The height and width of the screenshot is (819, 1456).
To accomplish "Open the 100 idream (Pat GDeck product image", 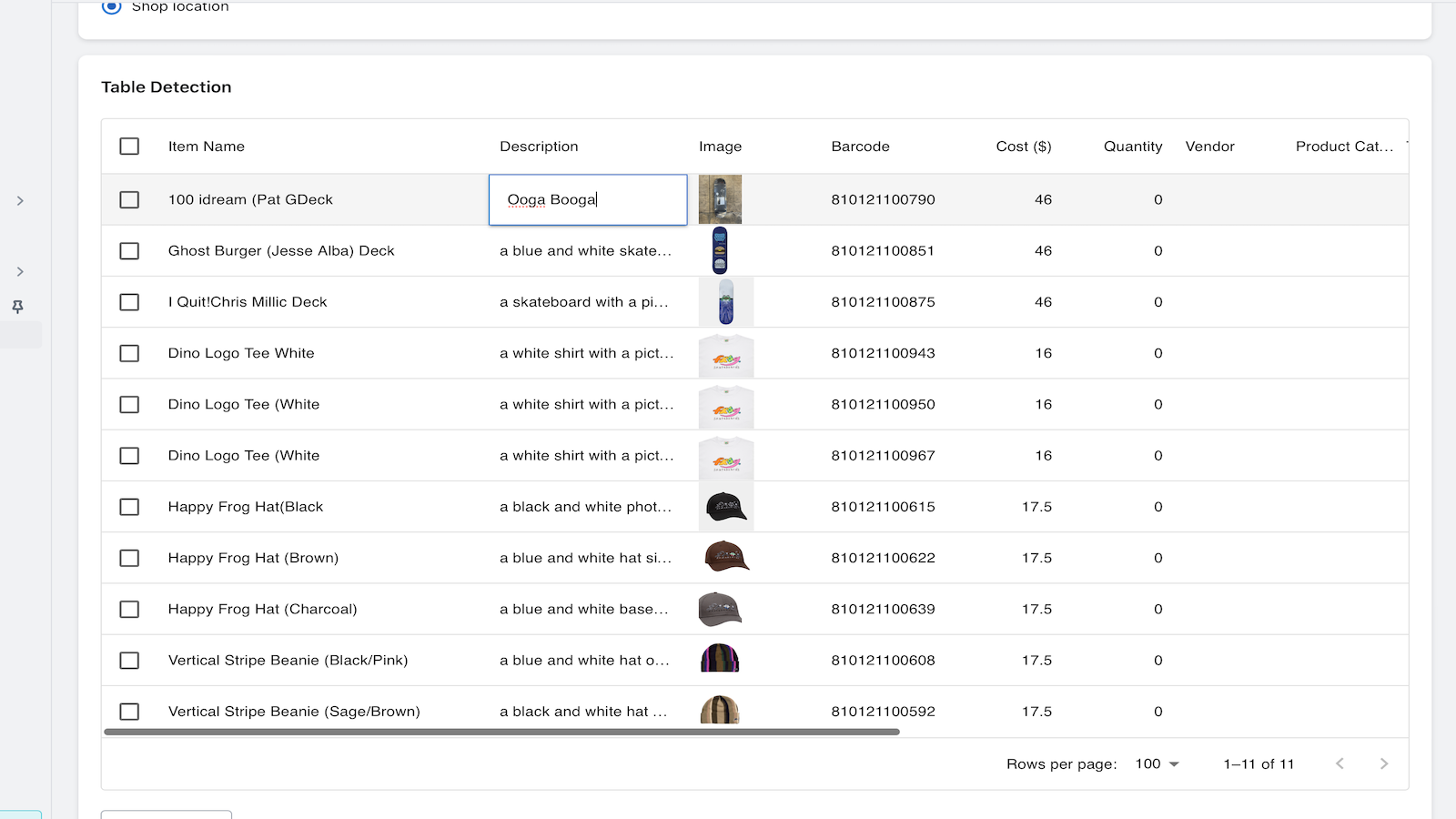I will coord(720,198).
